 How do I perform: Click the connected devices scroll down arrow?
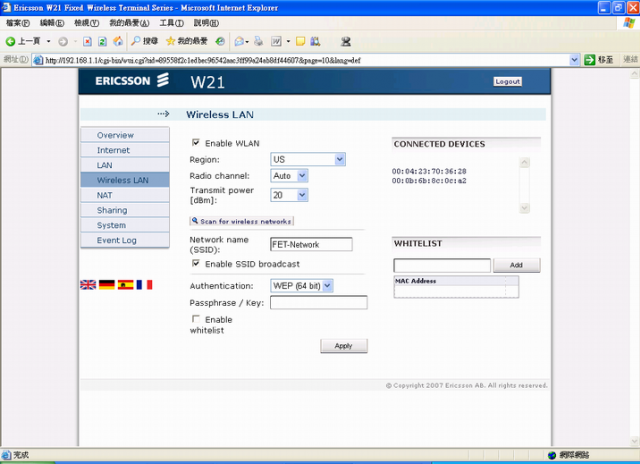coord(524,208)
